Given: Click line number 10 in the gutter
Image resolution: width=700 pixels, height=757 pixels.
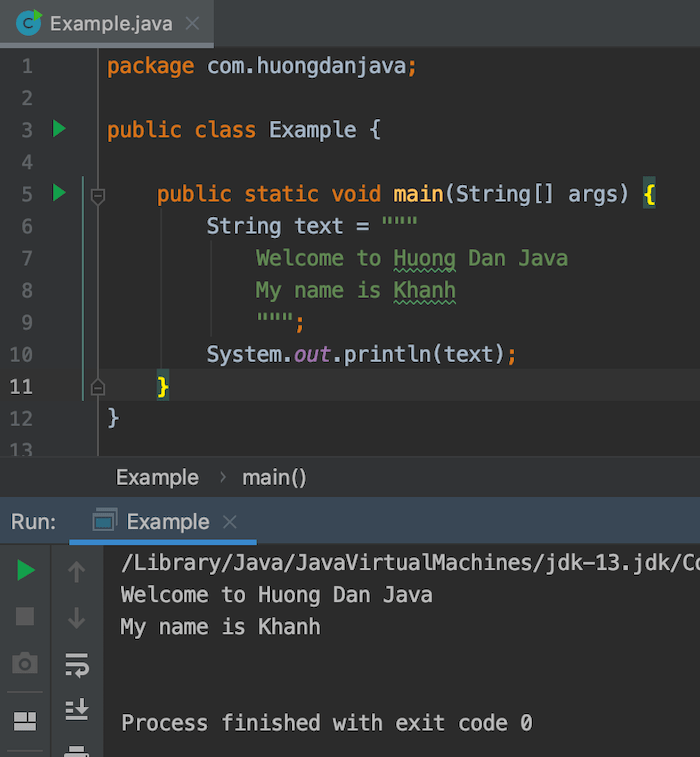Looking at the screenshot, I should 21,354.
